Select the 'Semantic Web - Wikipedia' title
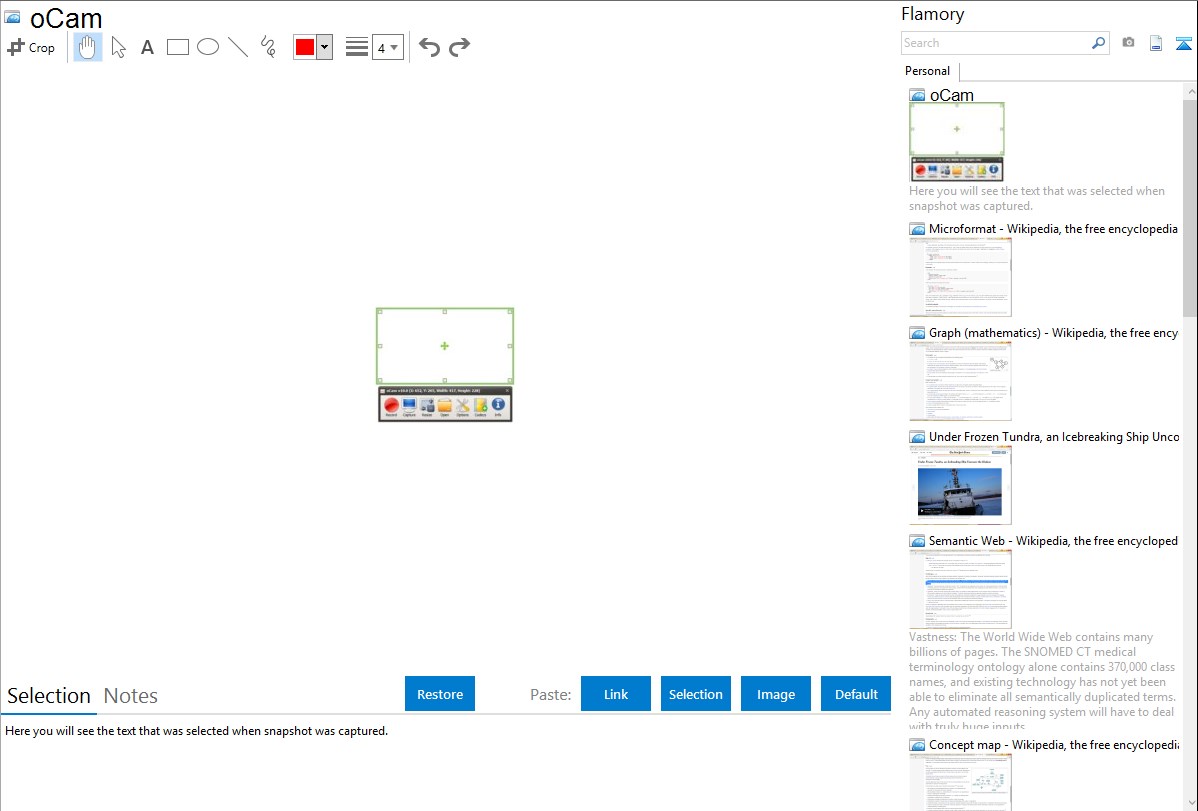The height and width of the screenshot is (811, 1198). 1053,540
